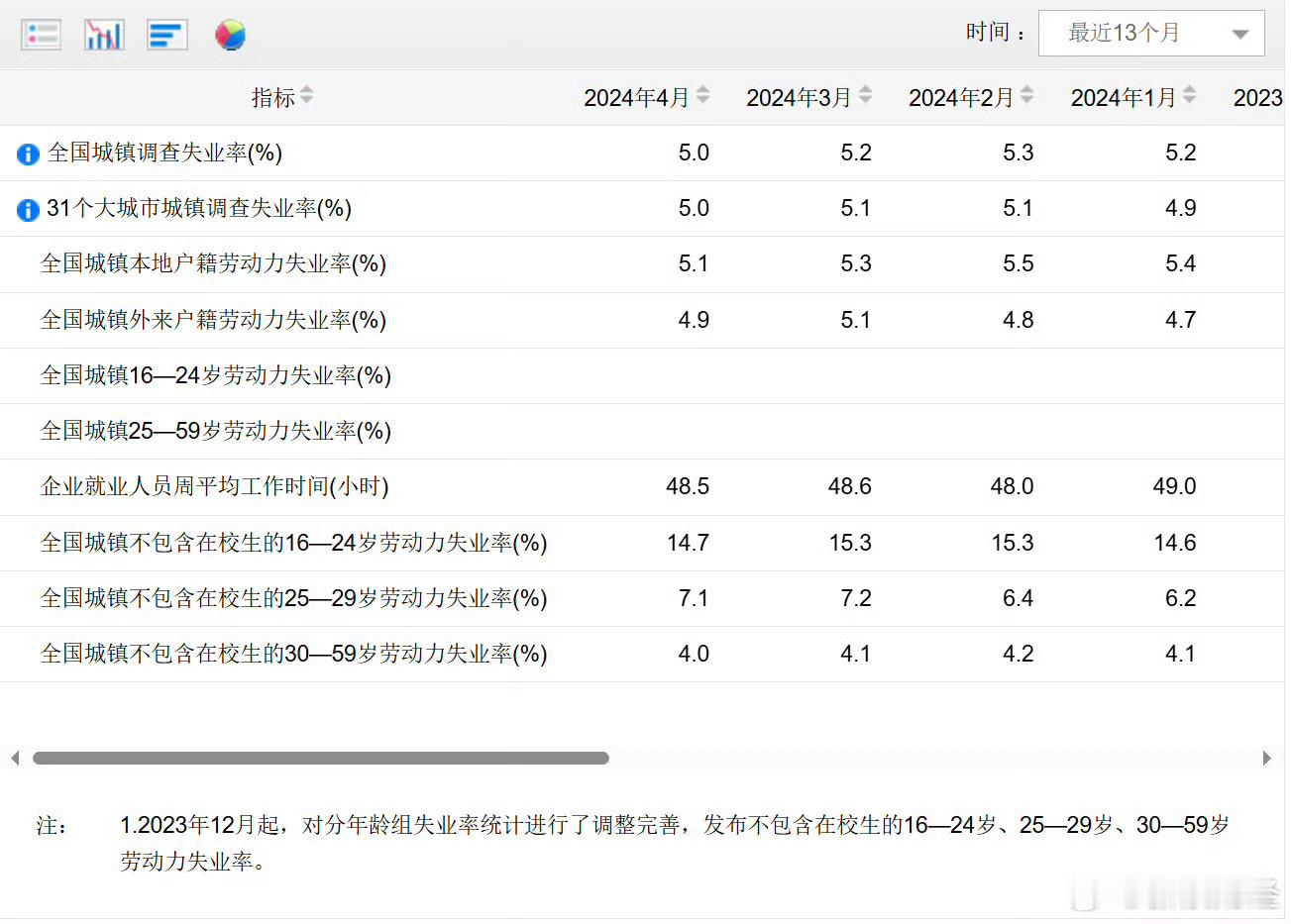Click the horizontal scrollbar thumb

click(x=320, y=758)
